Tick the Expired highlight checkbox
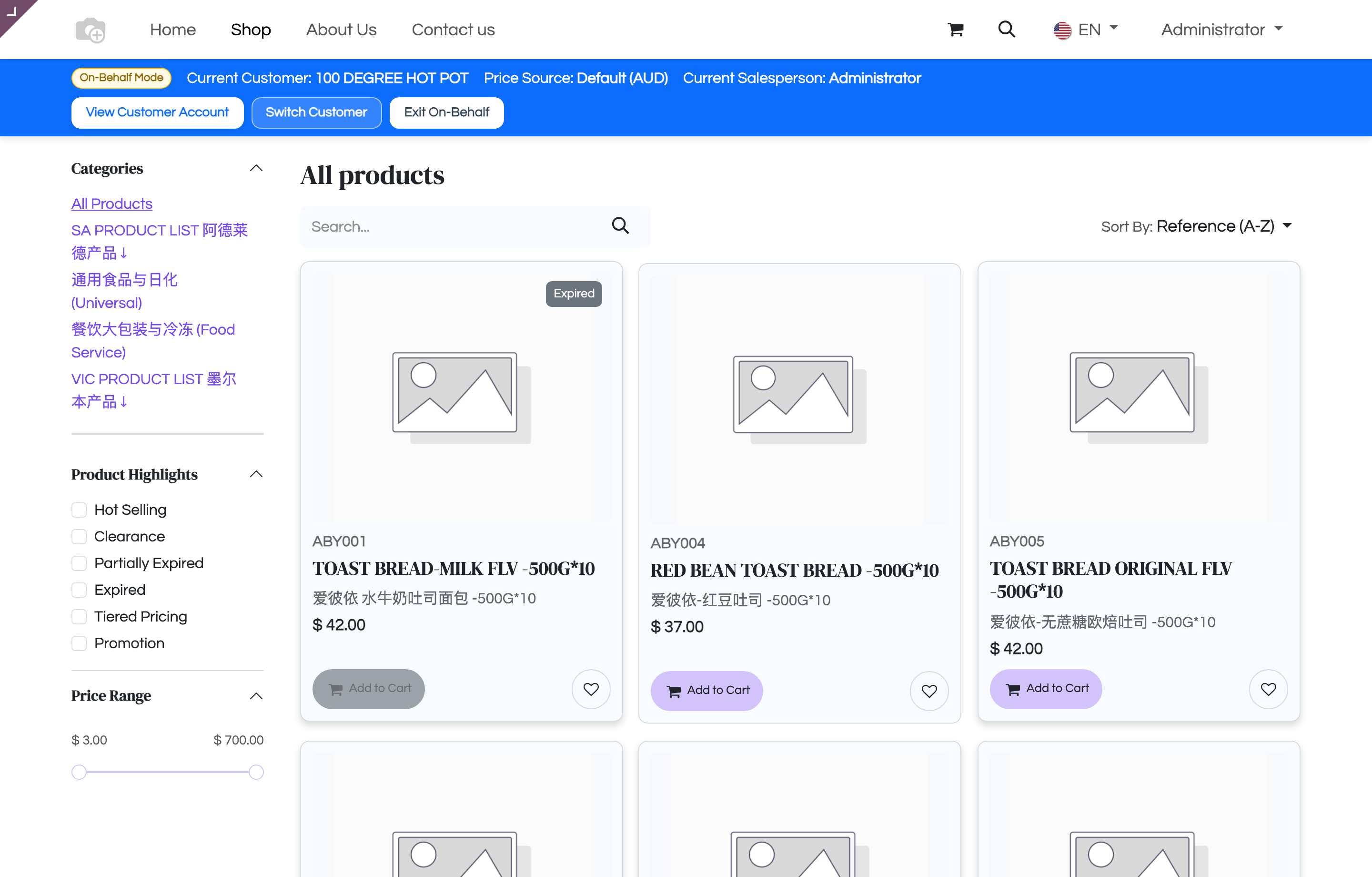This screenshot has height=877, width=1372. 79,590
